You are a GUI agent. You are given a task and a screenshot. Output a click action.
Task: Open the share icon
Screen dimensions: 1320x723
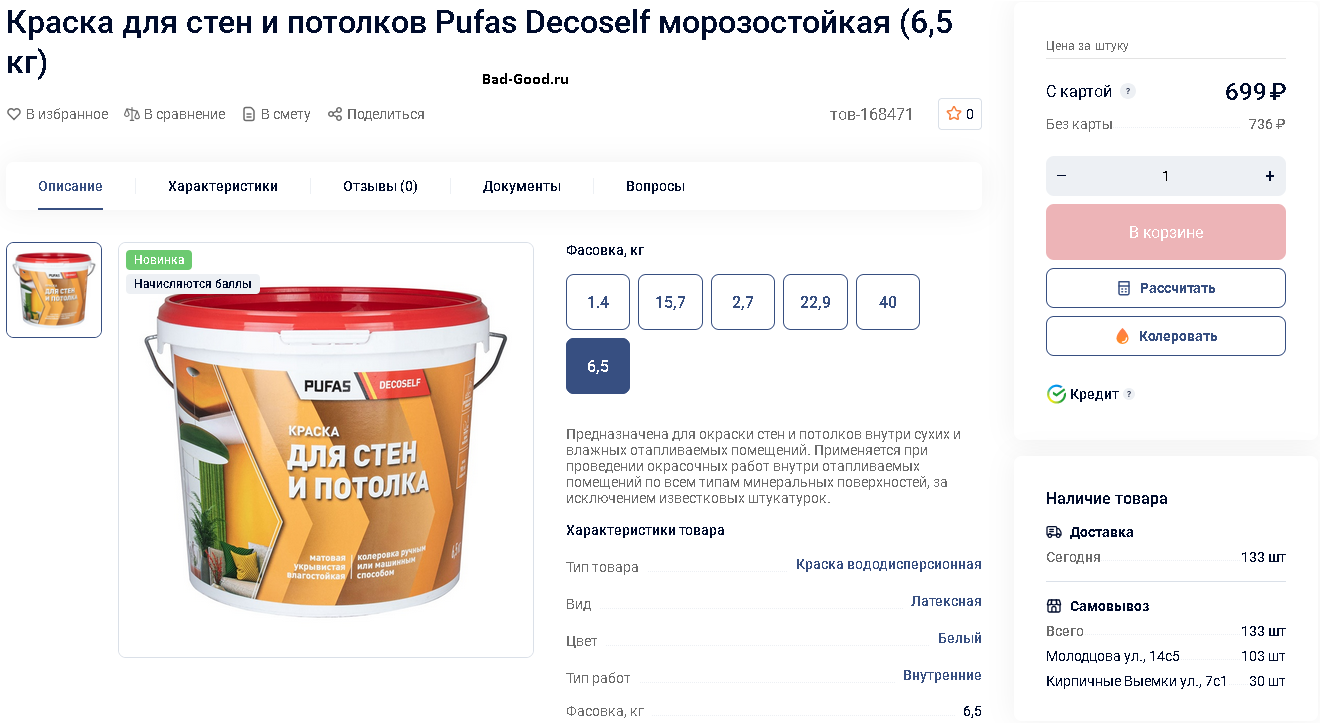pyautogui.click(x=335, y=115)
